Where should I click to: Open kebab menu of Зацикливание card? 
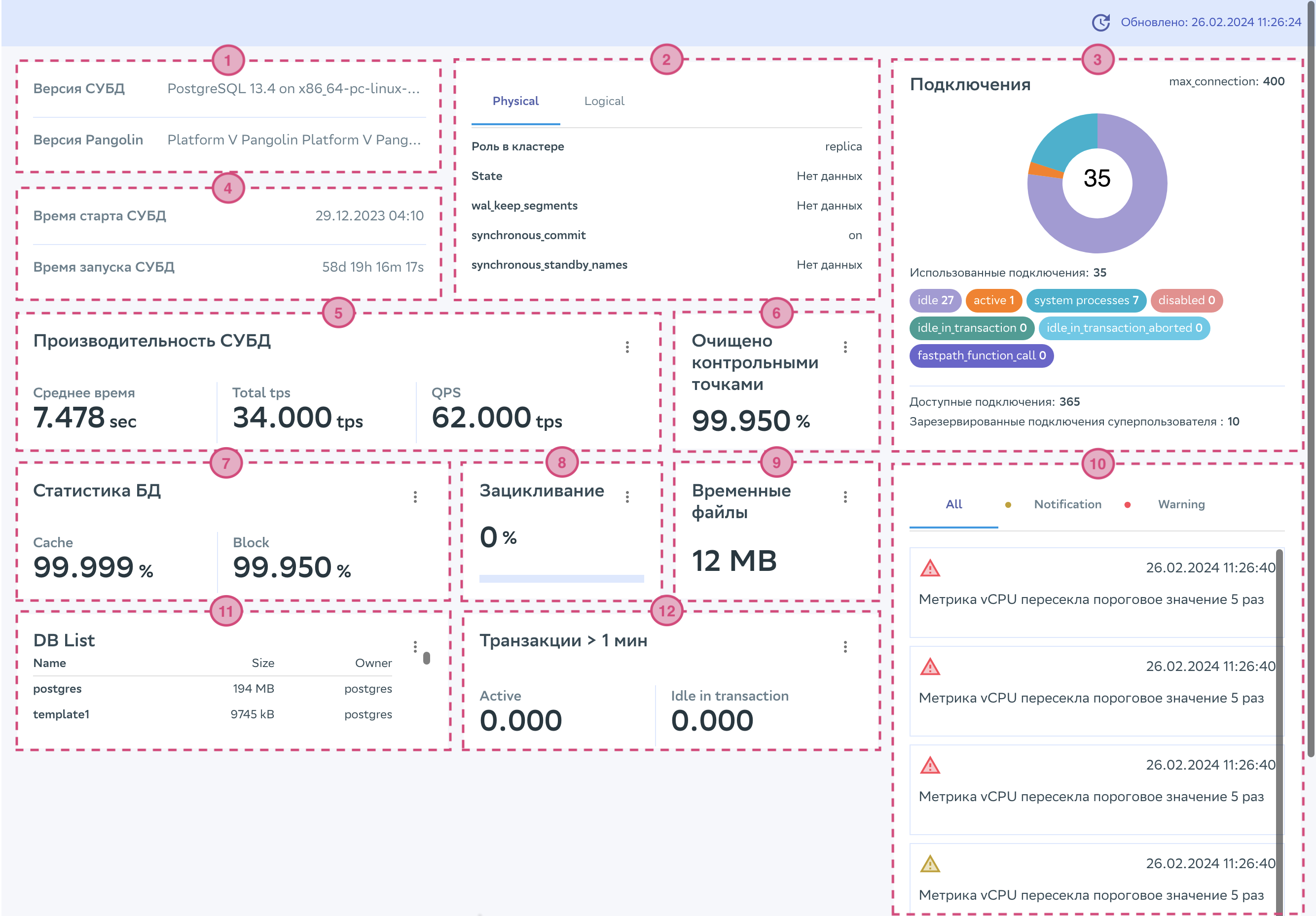coord(627,496)
